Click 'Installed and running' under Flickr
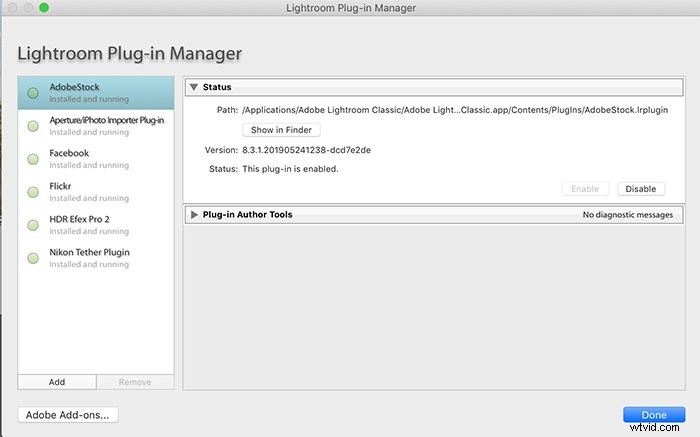This screenshot has width=700, height=437. point(89,198)
